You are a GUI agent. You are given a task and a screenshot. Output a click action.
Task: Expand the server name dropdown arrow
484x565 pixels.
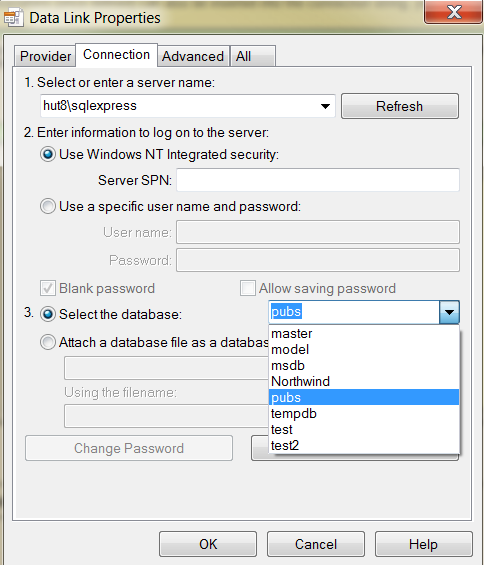(x=325, y=106)
